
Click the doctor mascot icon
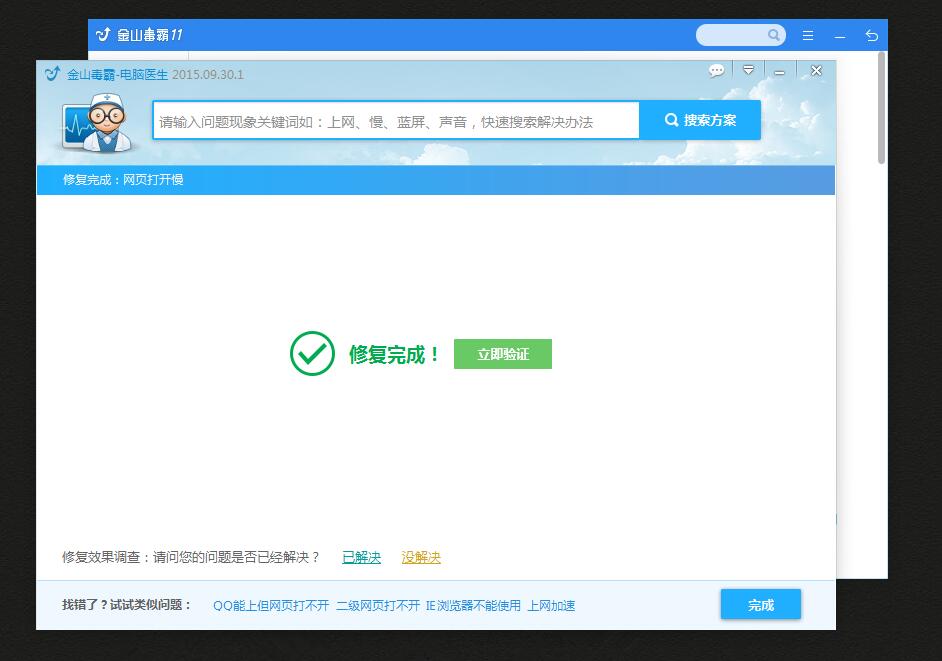tap(98, 123)
